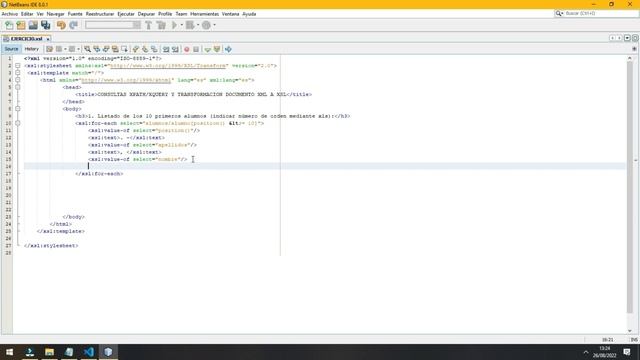Open File Explorer from the taskbar
Screen dimensions: 640x360
coord(49,352)
